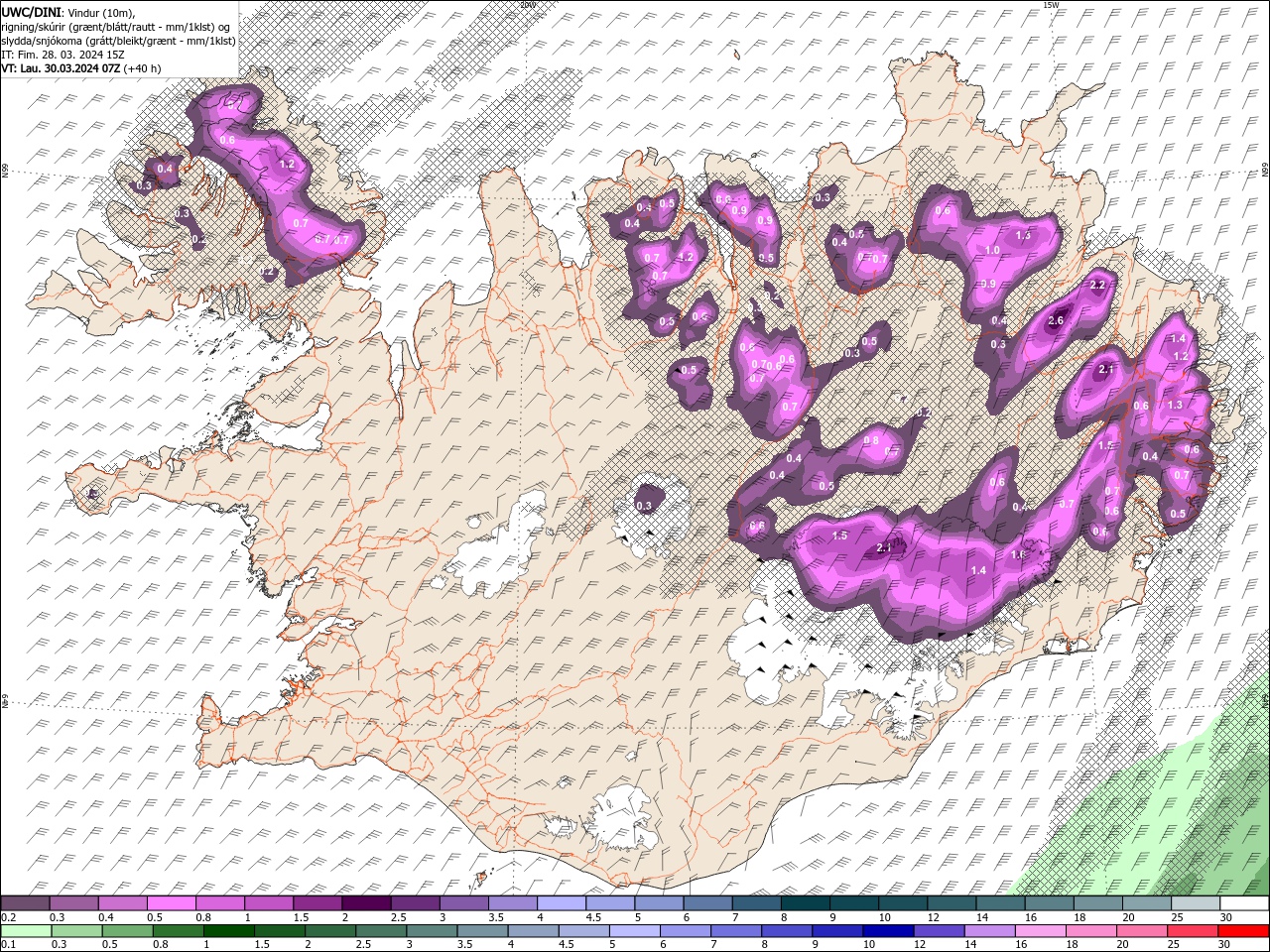Click the '30' label in the upper legend row
The height and width of the screenshot is (952, 1270).
[x=1228, y=917]
